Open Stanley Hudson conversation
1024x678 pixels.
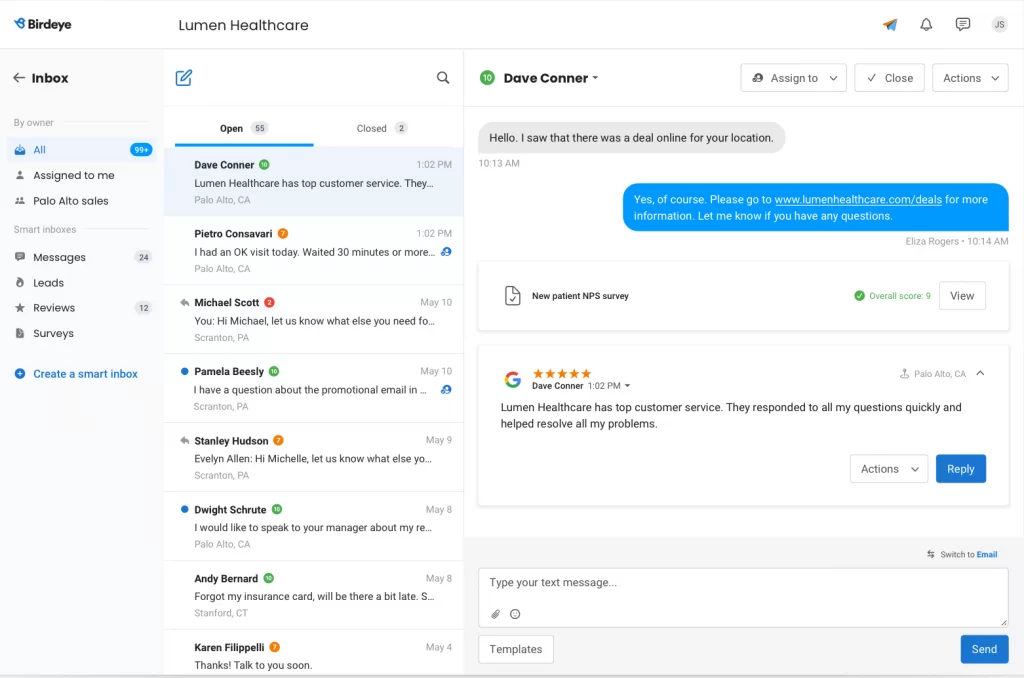[x=314, y=457]
